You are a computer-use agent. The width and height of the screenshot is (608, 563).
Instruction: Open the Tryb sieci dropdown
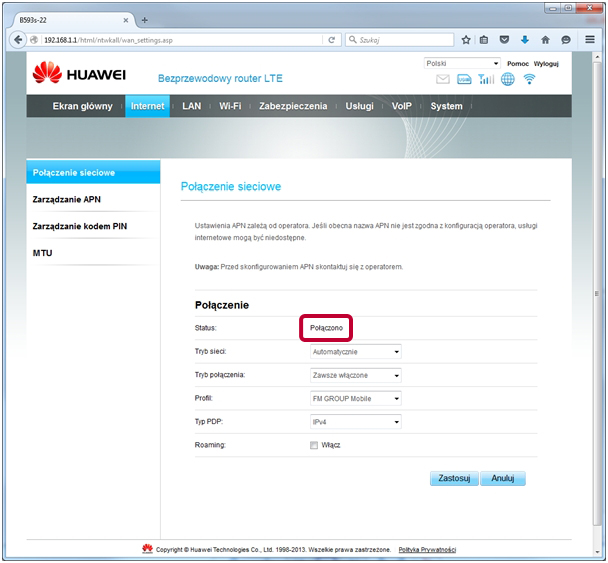(x=355, y=352)
